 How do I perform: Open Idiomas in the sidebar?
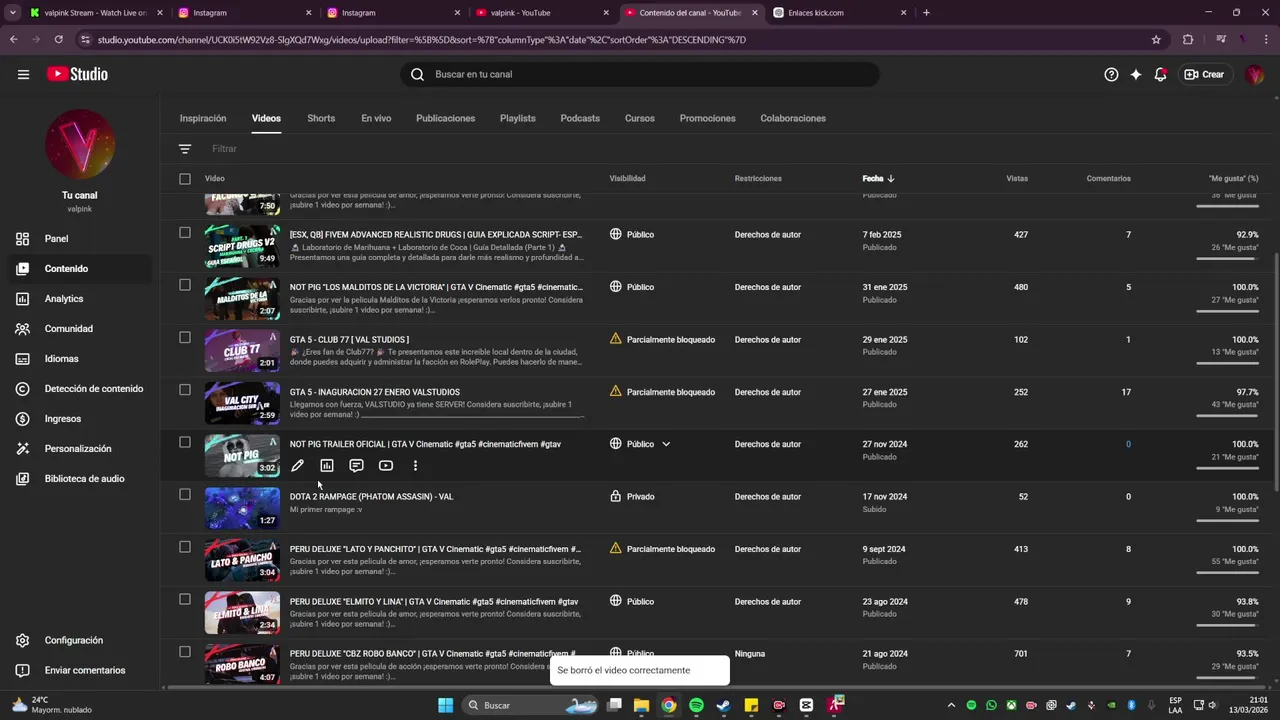click(80, 359)
